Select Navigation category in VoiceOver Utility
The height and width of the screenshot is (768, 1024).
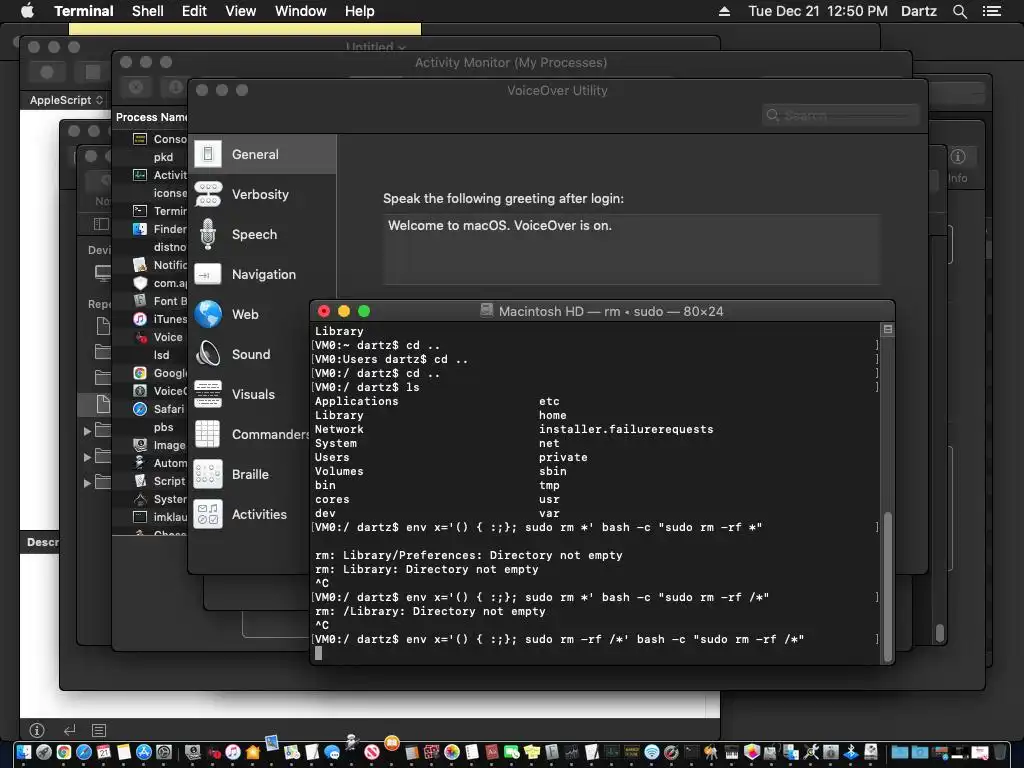[x=263, y=274]
